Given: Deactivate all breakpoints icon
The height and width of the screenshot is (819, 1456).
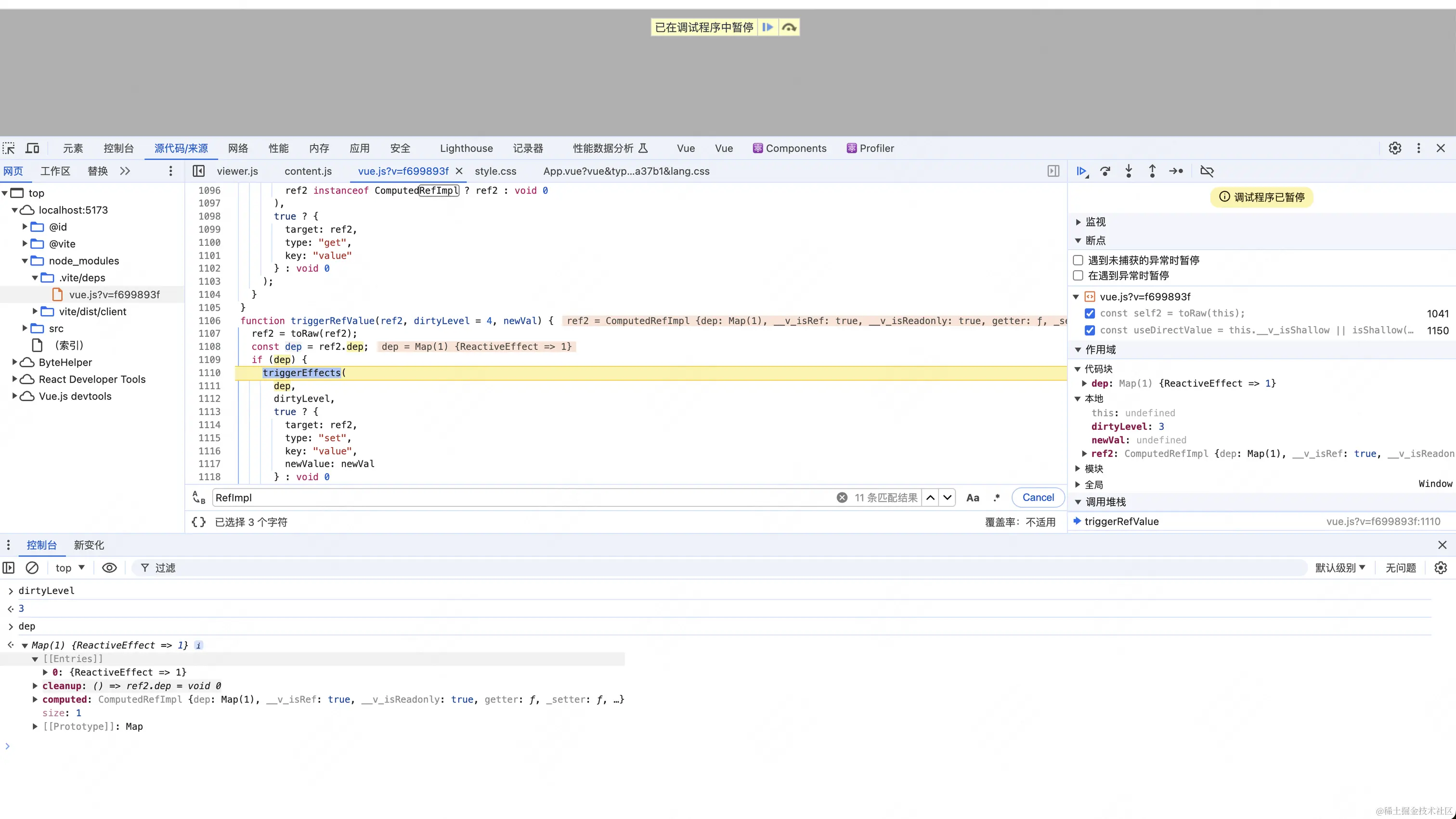Looking at the screenshot, I should 1207,171.
